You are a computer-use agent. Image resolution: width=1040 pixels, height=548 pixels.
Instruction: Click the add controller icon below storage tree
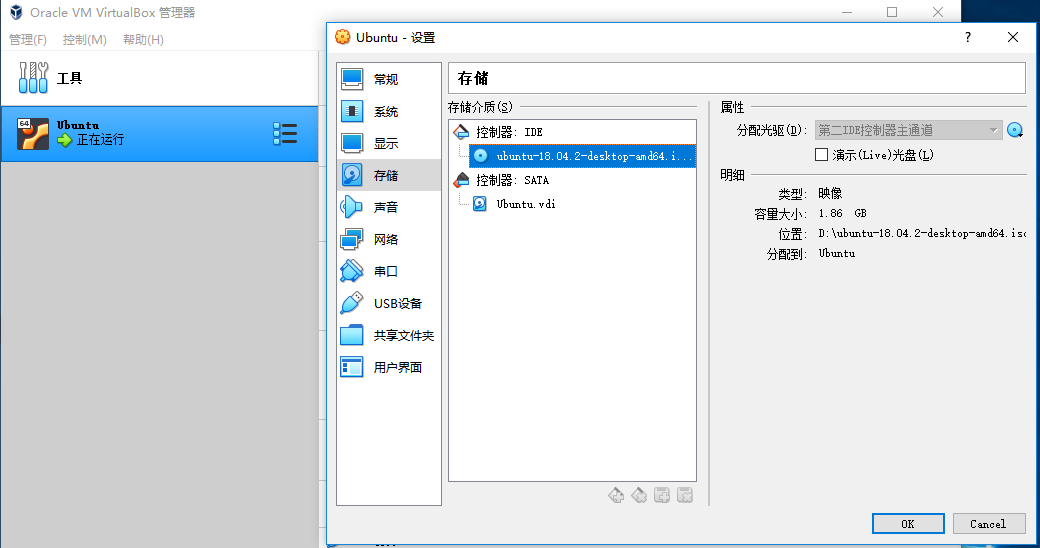[x=616, y=495]
